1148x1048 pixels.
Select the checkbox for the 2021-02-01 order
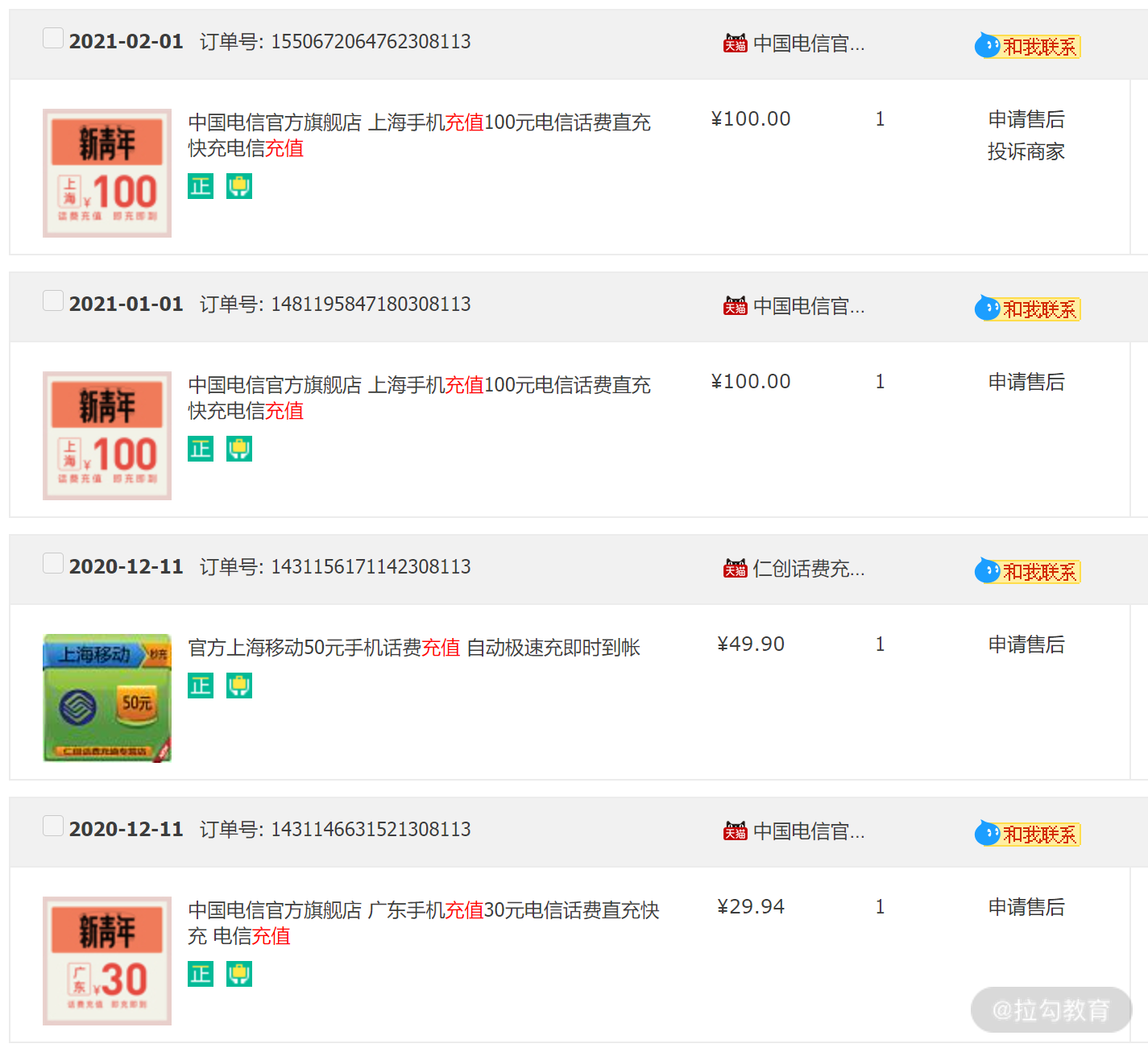(x=53, y=38)
